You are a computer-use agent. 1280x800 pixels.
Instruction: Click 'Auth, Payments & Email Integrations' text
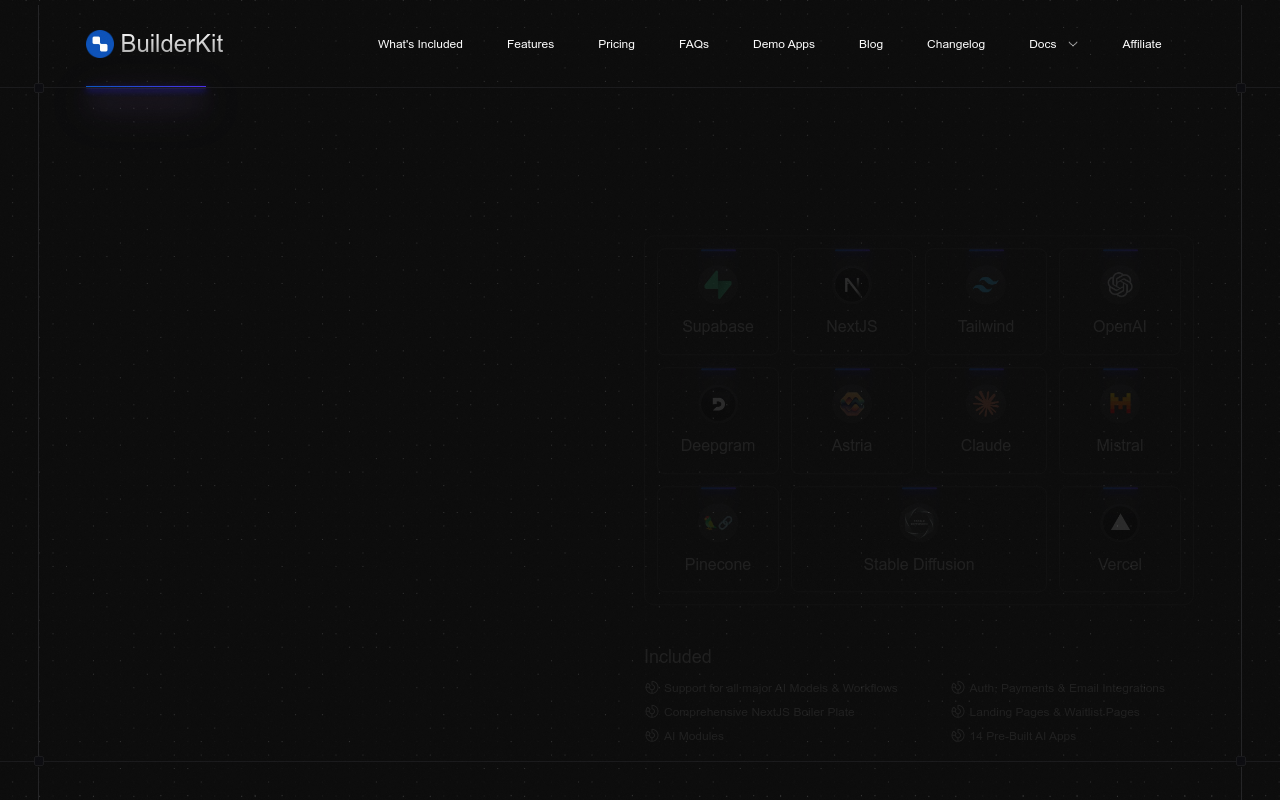[x=1068, y=688]
